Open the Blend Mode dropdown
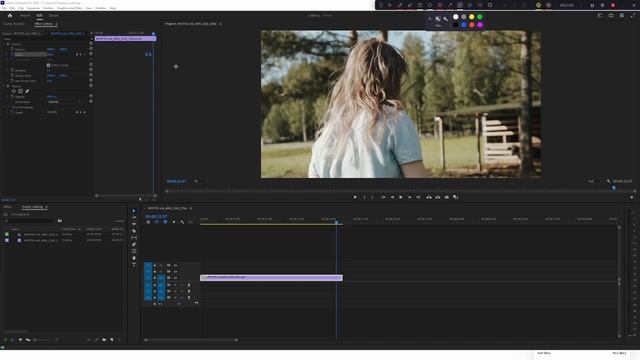The height and width of the screenshot is (360, 640). pos(64,102)
